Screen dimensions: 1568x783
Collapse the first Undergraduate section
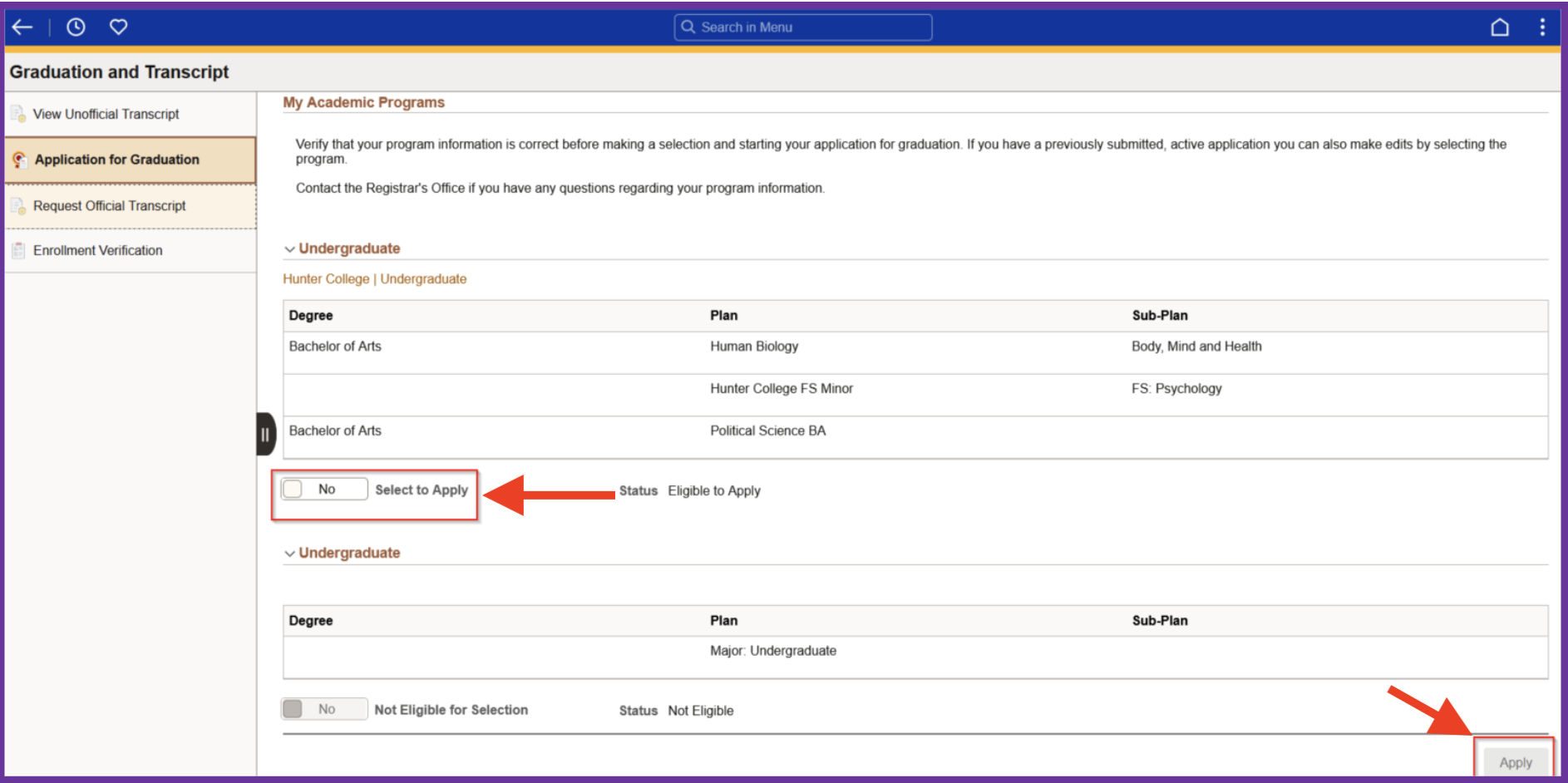click(289, 249)
